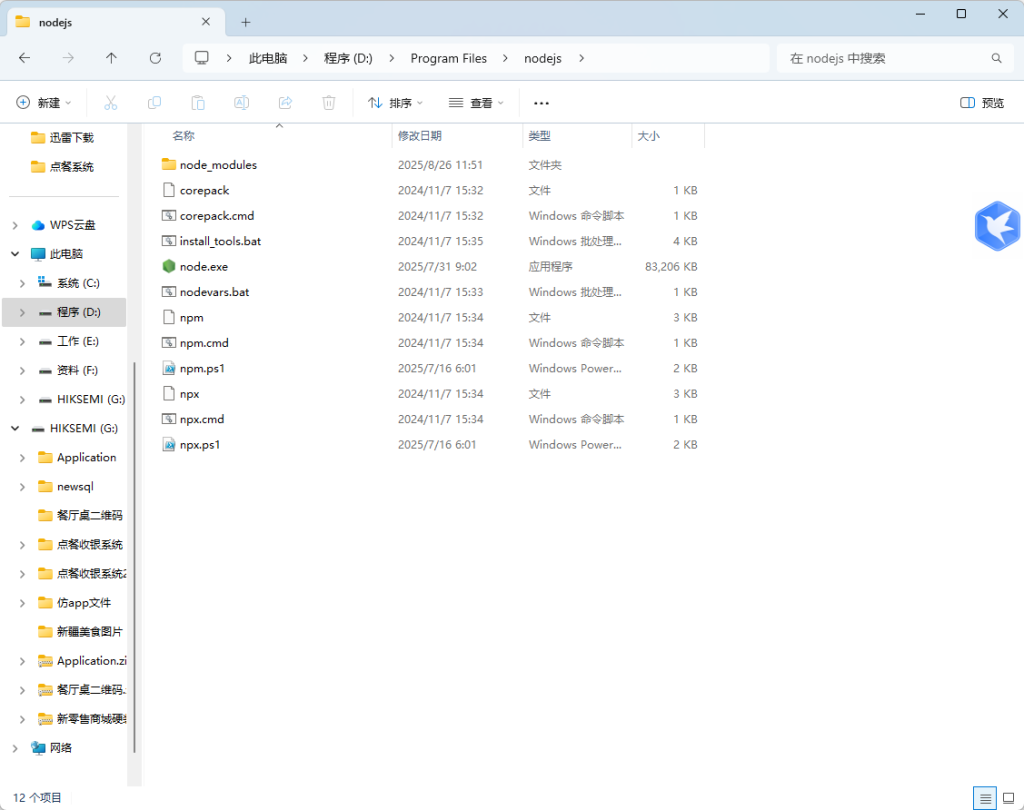Click the Copy toolbar icon
The width and height of the screenshot is (1024, 810).
(x=154, y=103)
